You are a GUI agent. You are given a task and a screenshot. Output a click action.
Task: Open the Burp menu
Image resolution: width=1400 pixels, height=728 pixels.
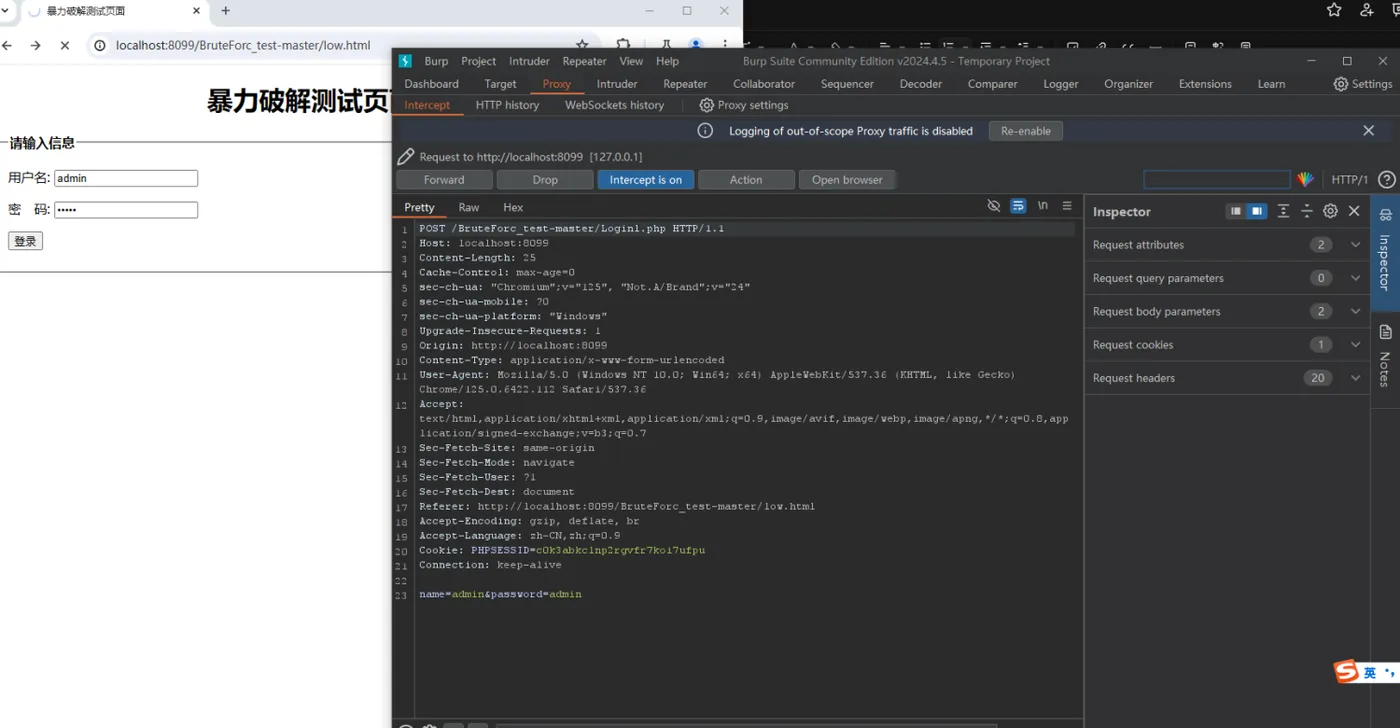click(x=436, y=61)
